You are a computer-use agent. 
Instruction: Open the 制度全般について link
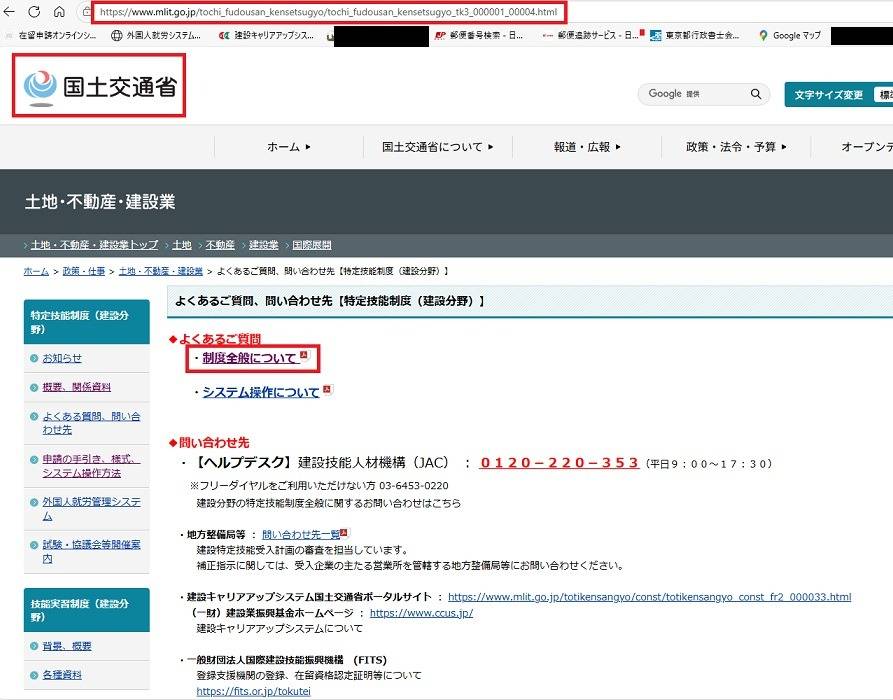coord(250,358)
